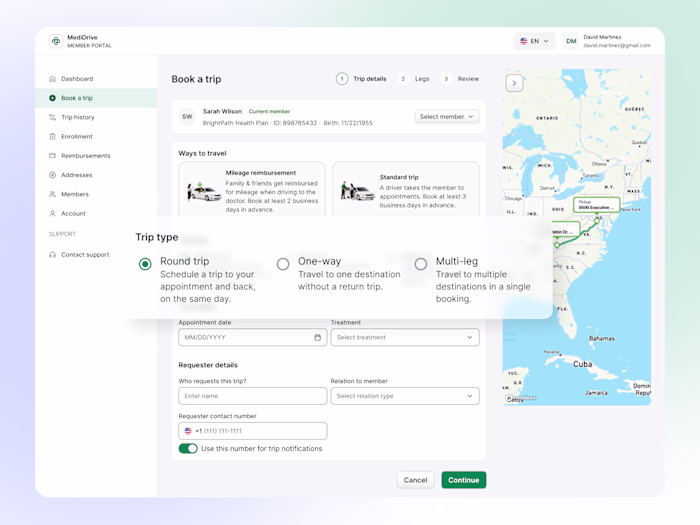This screenshot has height=525, width=700.
Task: Click the Current member badge
Action: point(269,112)
